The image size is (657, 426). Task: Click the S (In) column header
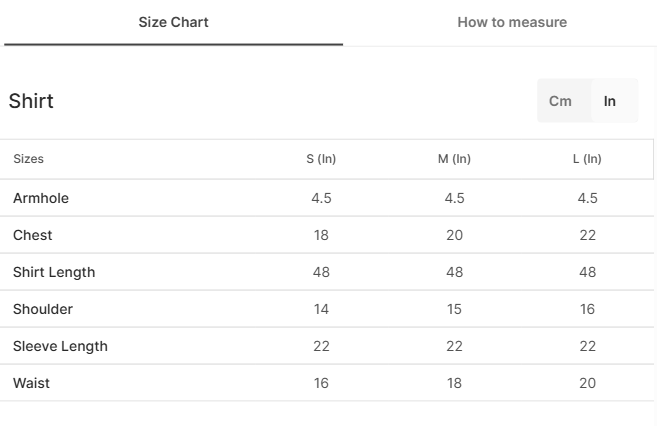tap(321, 159)
